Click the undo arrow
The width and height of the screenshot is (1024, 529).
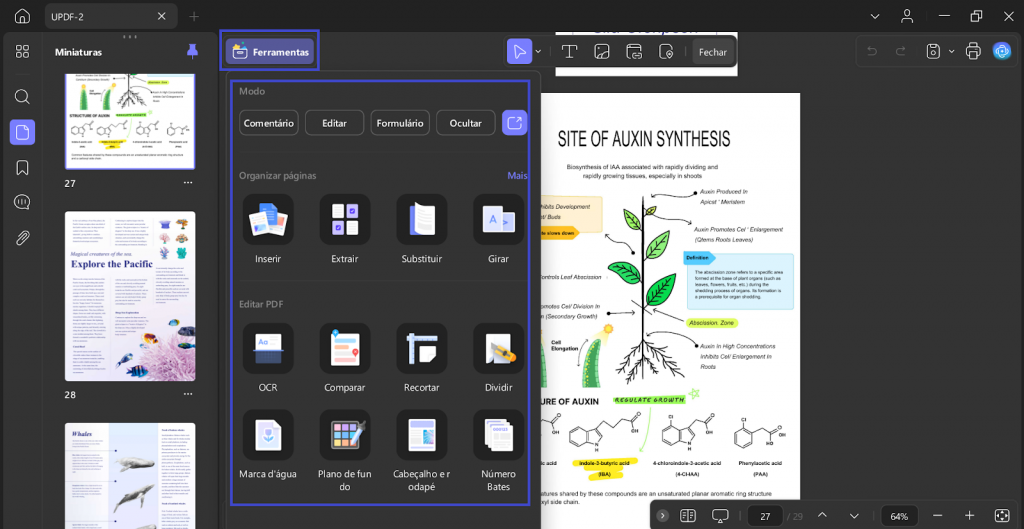click(872, 52)
